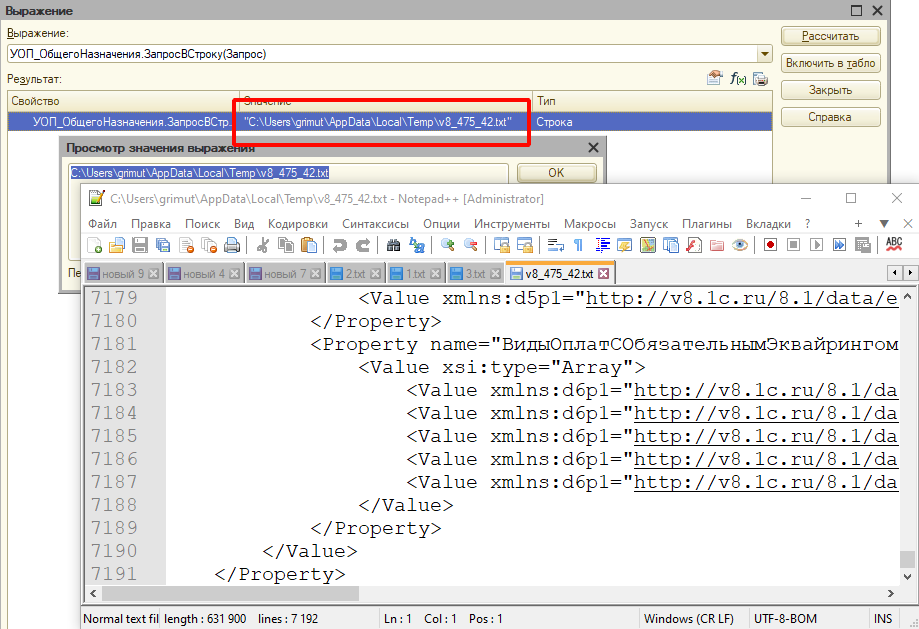The width and height of the screenshot is (919, 629).
Task: Toggle show all characters pilcrow icon
Action: [578, 244]
